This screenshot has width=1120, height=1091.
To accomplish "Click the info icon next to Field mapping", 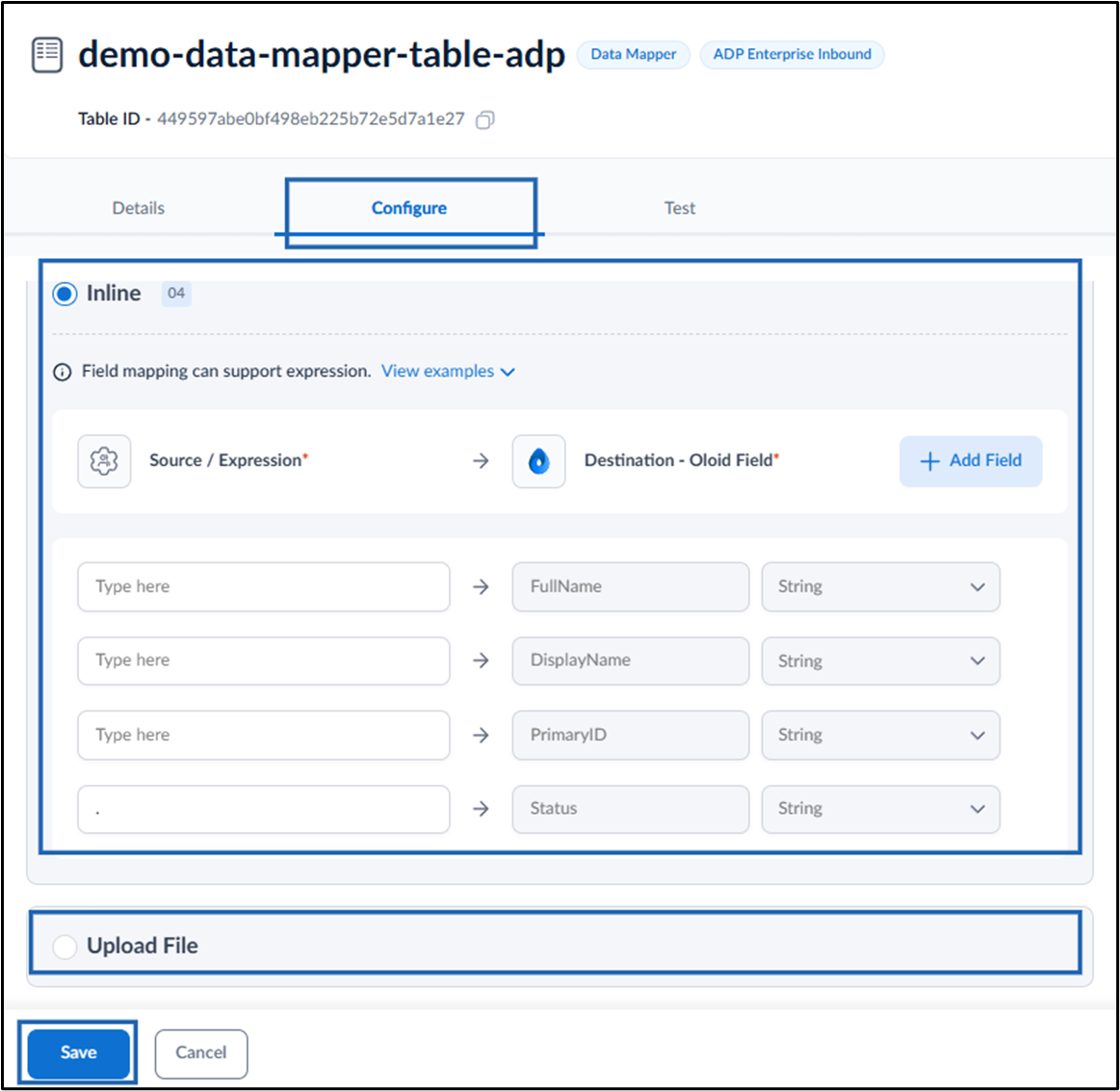I will [x=63, y=372].
